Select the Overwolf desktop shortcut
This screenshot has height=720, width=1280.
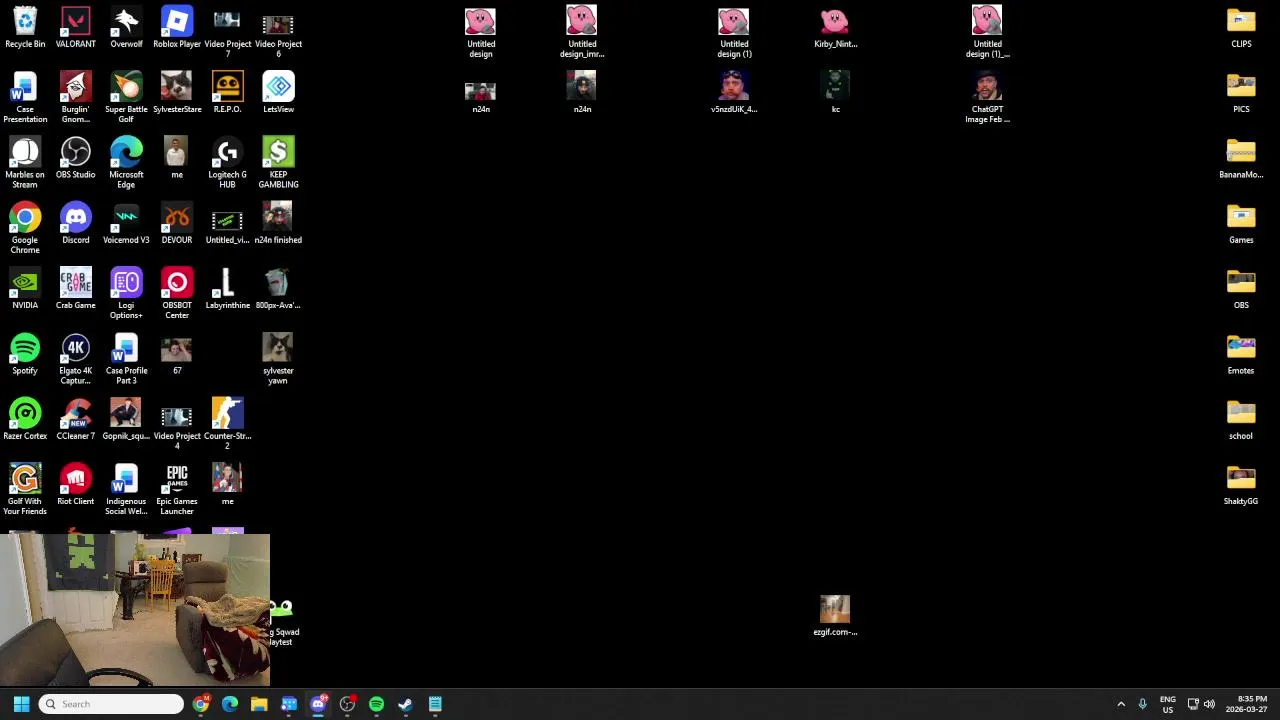126,28
